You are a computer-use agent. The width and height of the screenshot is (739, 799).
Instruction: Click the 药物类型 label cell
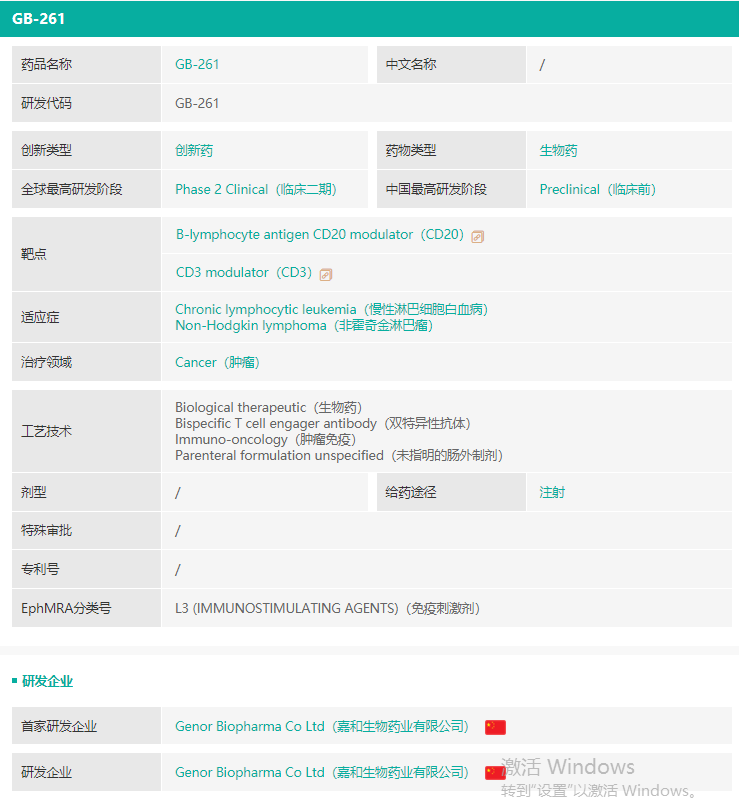[451, 150]
